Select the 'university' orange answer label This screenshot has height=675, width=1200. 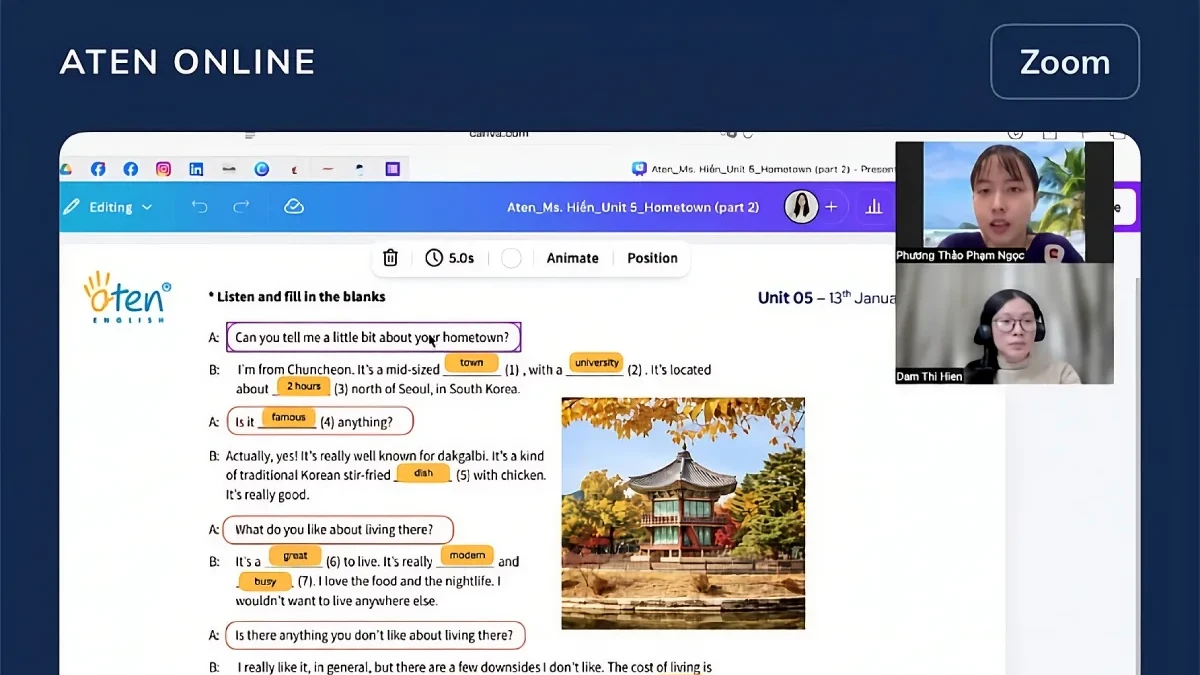(597, 362)
